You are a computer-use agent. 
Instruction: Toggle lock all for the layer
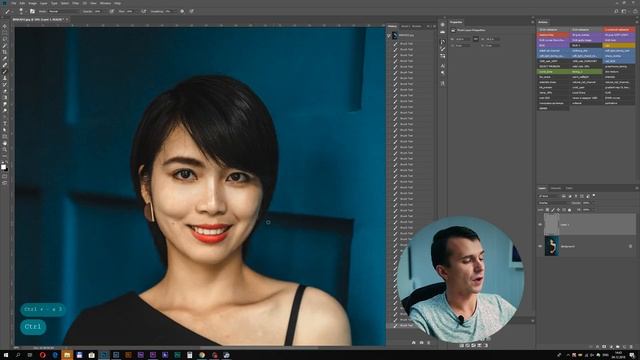point(570,210)
